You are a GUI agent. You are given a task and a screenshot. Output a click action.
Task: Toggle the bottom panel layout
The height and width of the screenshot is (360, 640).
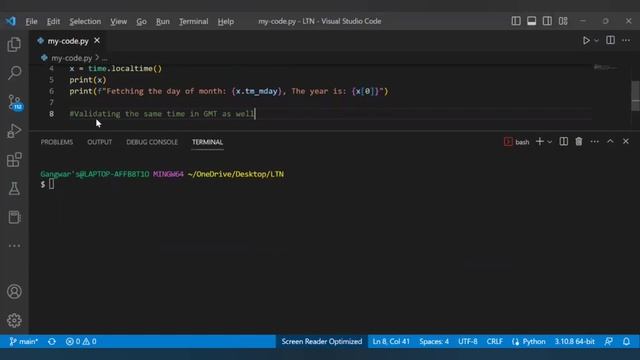531,21
